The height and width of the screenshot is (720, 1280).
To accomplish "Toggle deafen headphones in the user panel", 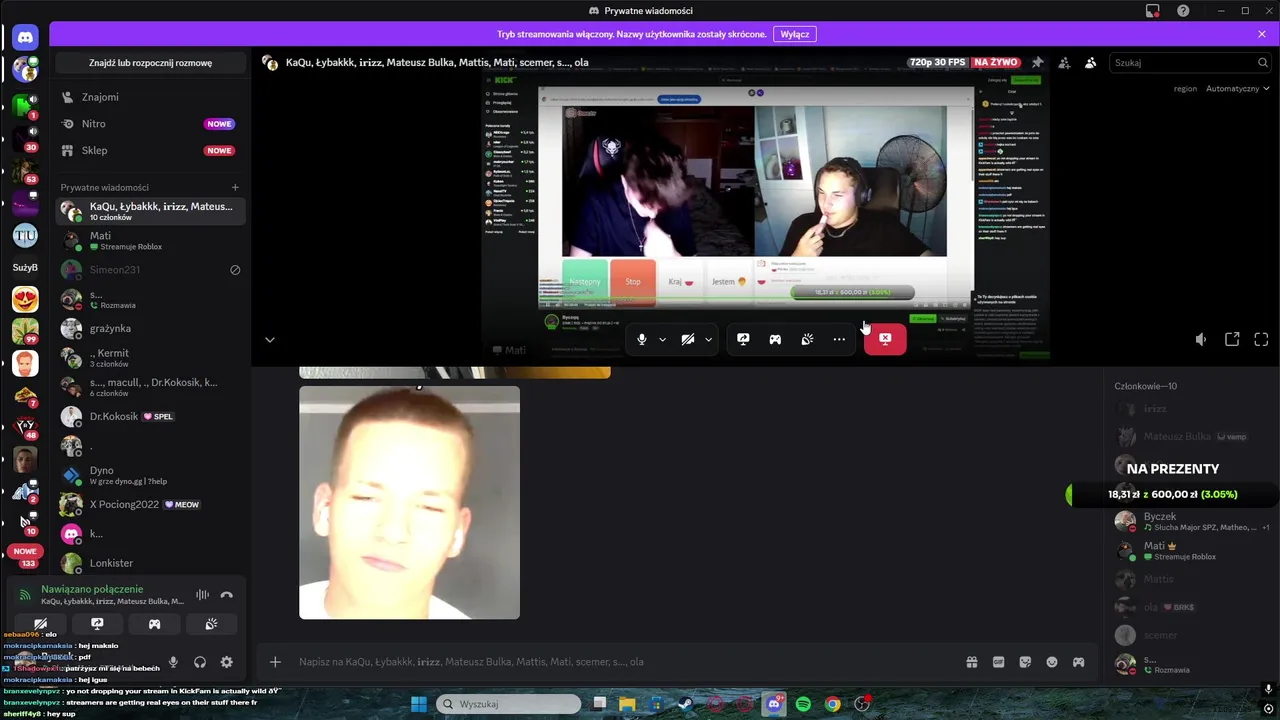I will click(x=200, y=662).
